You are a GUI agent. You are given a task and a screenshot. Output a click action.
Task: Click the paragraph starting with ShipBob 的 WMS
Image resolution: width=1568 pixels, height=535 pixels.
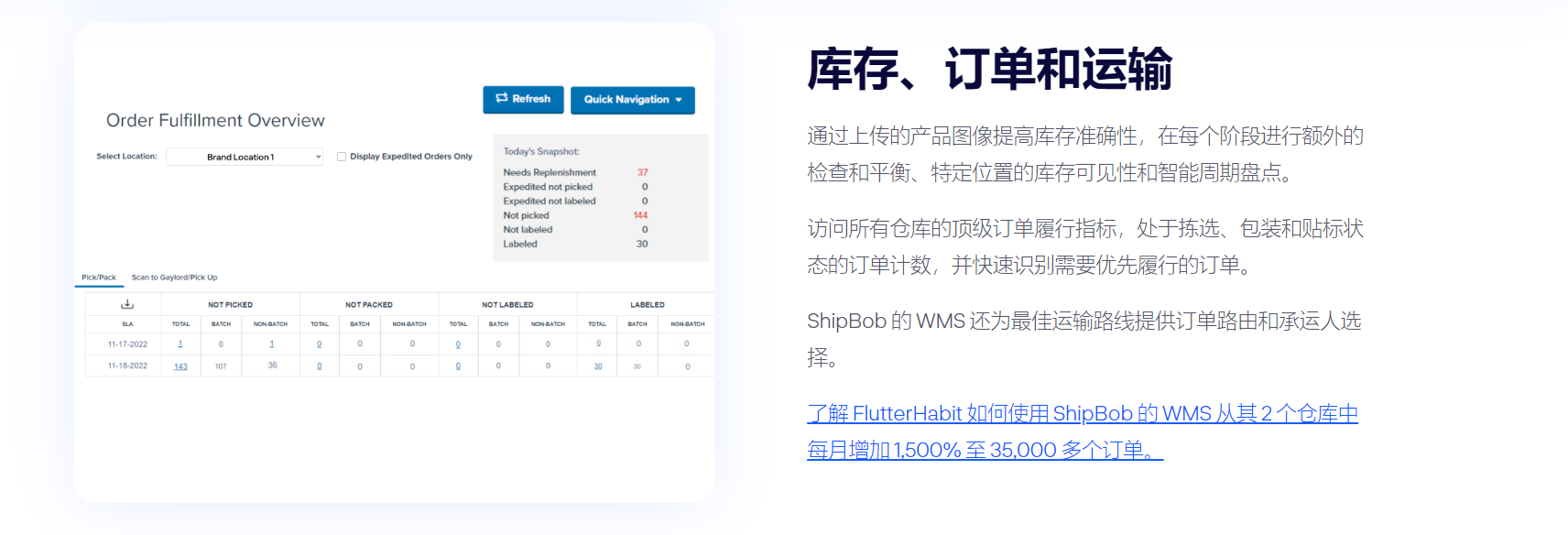click(1084, 339)
